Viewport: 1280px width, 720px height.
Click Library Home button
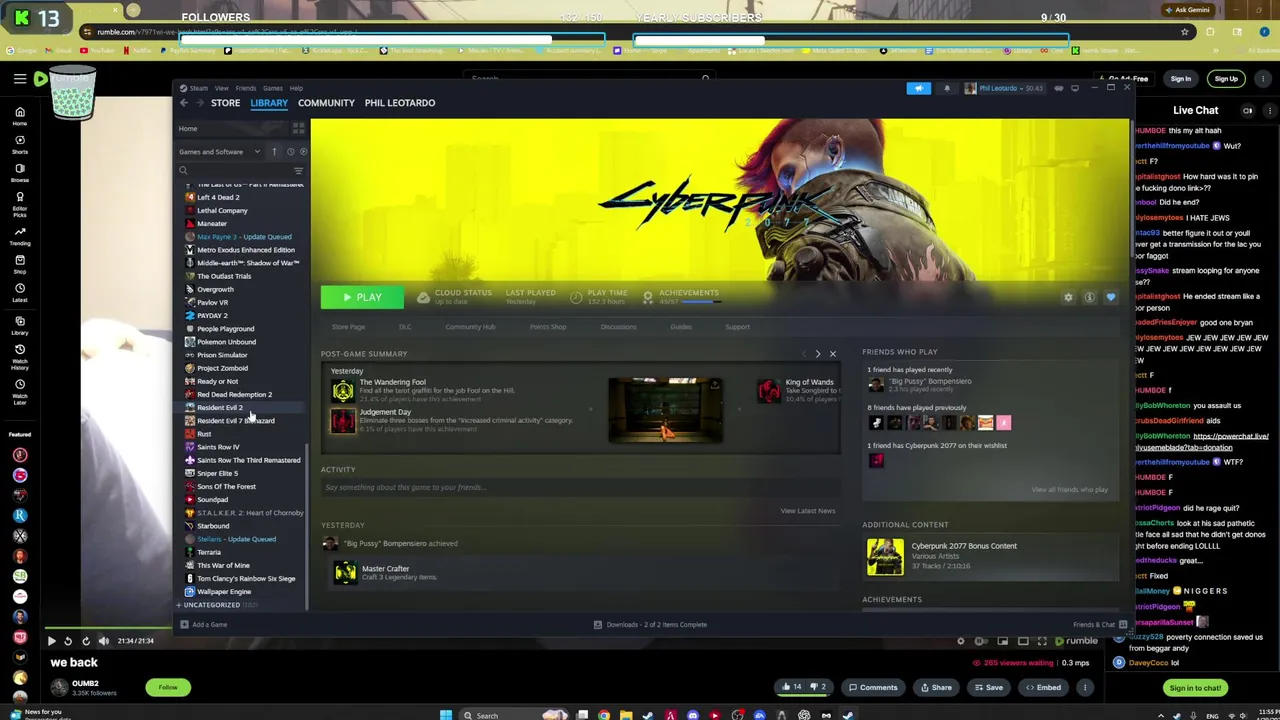(188, 128)
